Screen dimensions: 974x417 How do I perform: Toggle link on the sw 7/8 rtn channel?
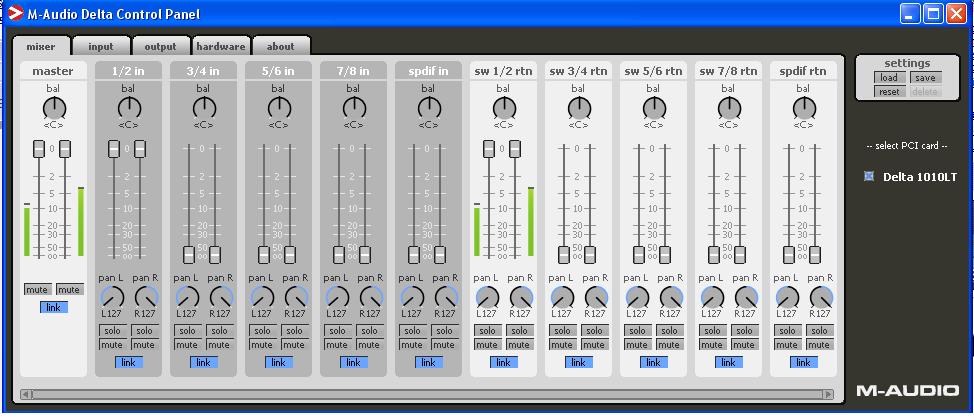[729, 362]
